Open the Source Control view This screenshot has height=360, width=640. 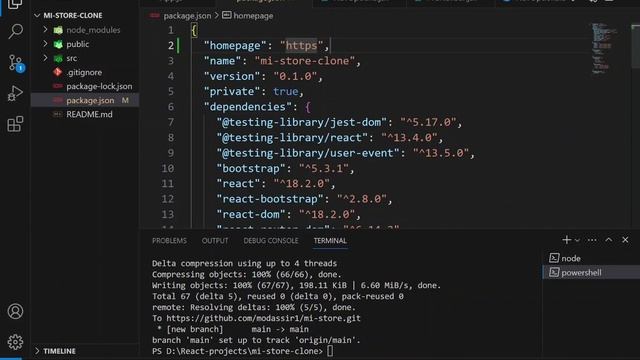16,63
